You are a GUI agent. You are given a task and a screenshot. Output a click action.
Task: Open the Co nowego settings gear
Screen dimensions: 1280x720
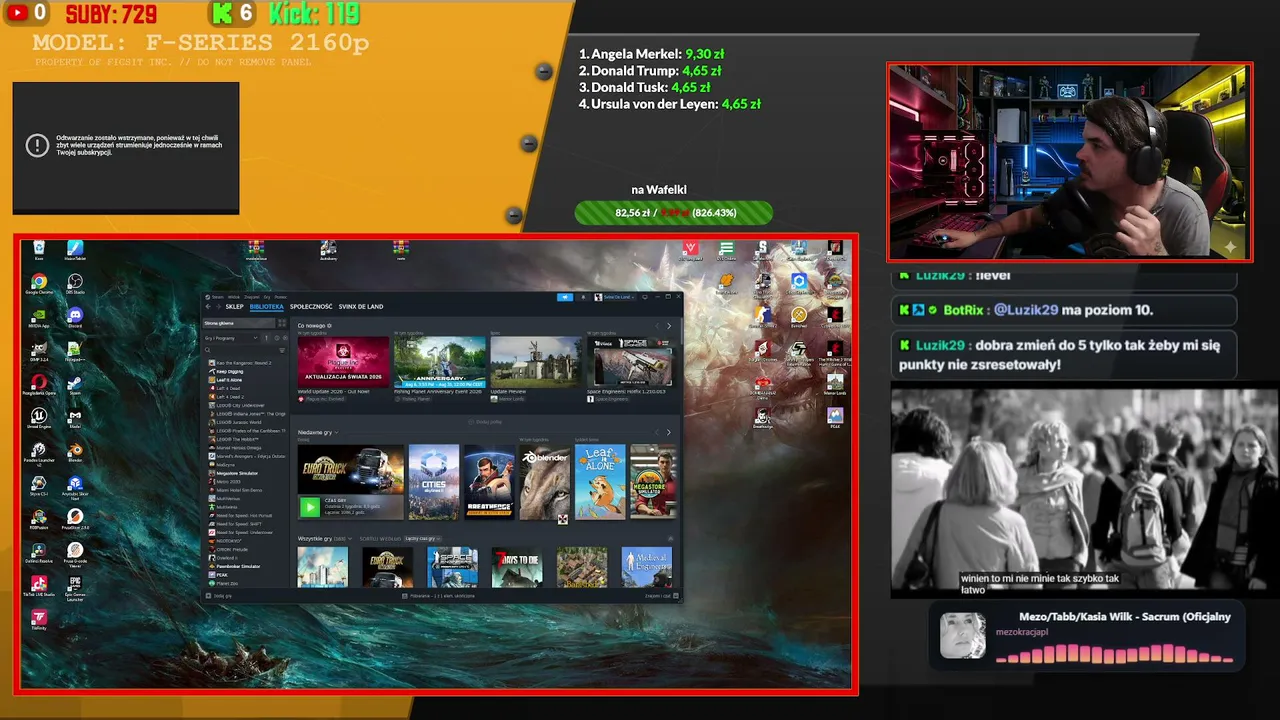pos(329,326)
